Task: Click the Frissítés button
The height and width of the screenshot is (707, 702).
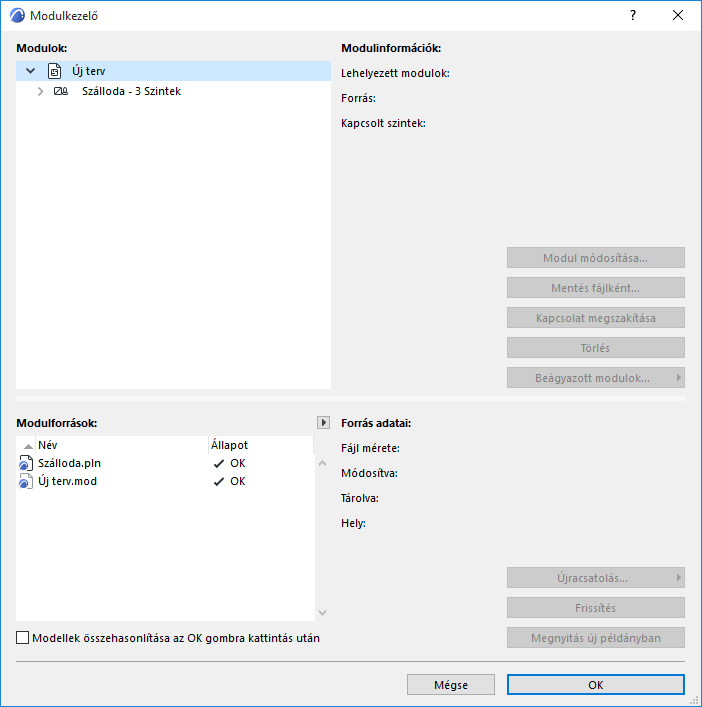Action: [596, 608]
